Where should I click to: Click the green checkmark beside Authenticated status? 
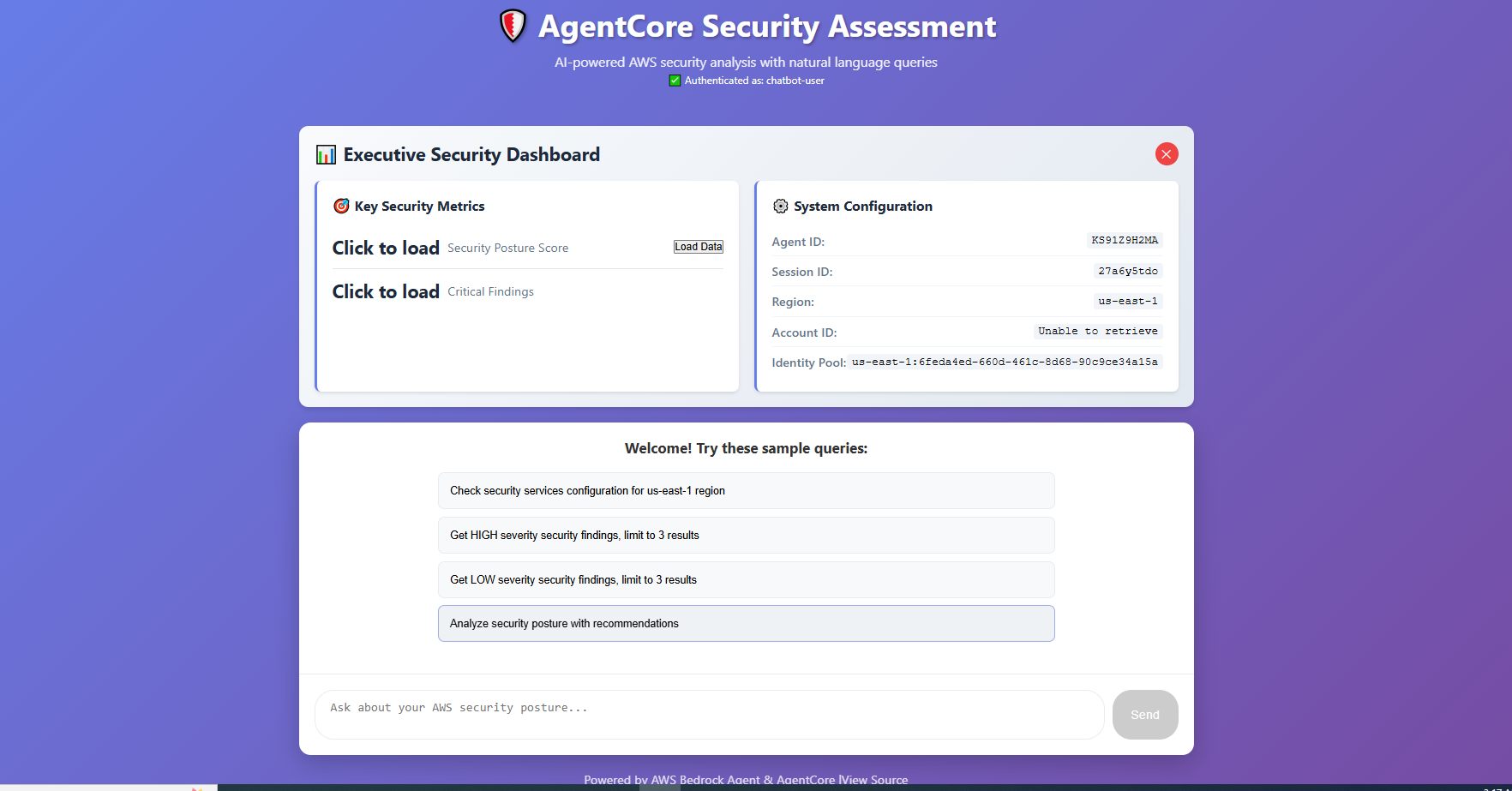click(675, 81)
